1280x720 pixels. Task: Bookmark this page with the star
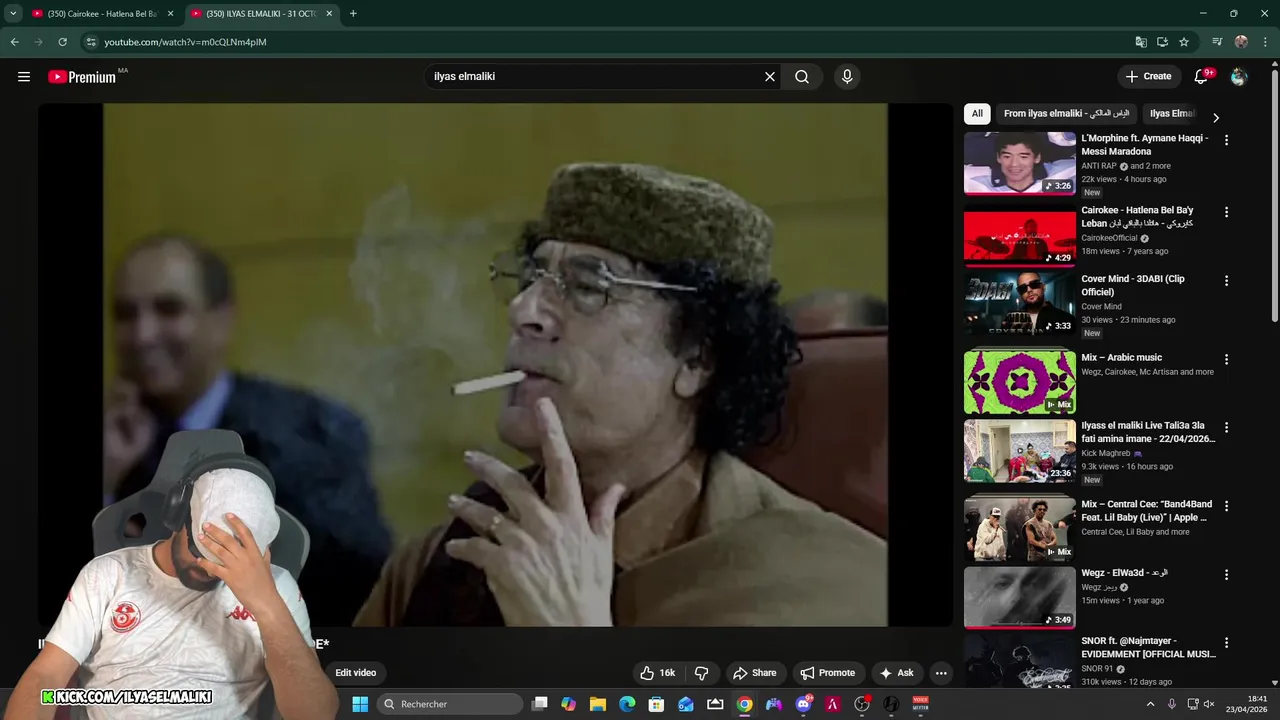pyautogui.click(x=1184, y=42)
